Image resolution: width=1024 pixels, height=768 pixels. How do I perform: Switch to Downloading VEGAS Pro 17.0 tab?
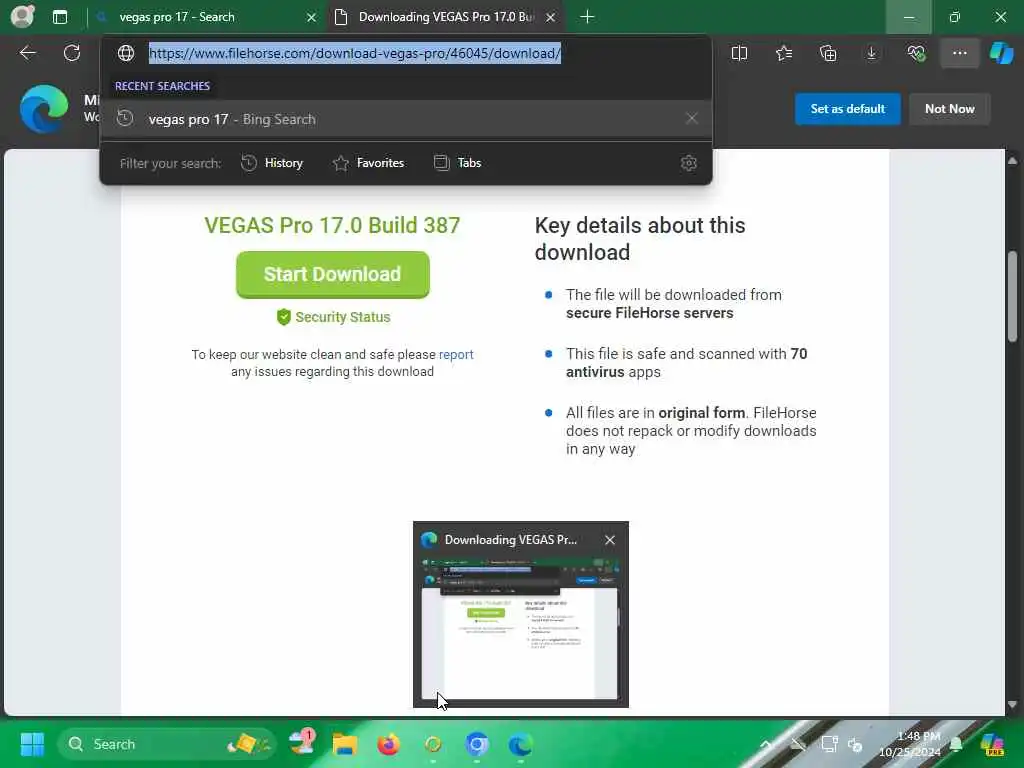[446, 17]
